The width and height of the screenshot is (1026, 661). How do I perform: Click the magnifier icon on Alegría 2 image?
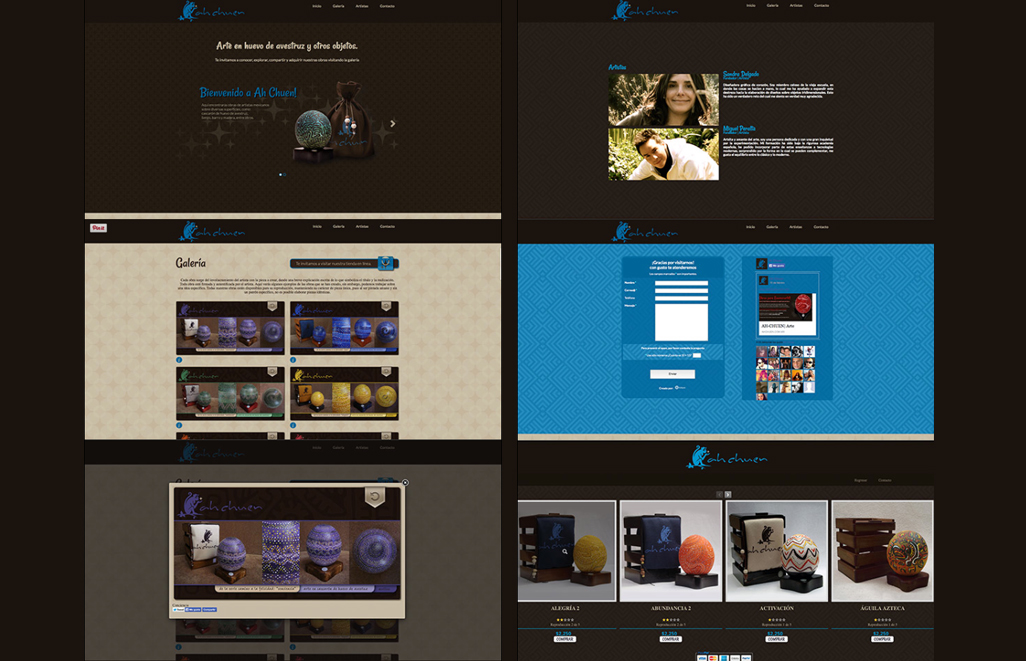coord(565,550)
